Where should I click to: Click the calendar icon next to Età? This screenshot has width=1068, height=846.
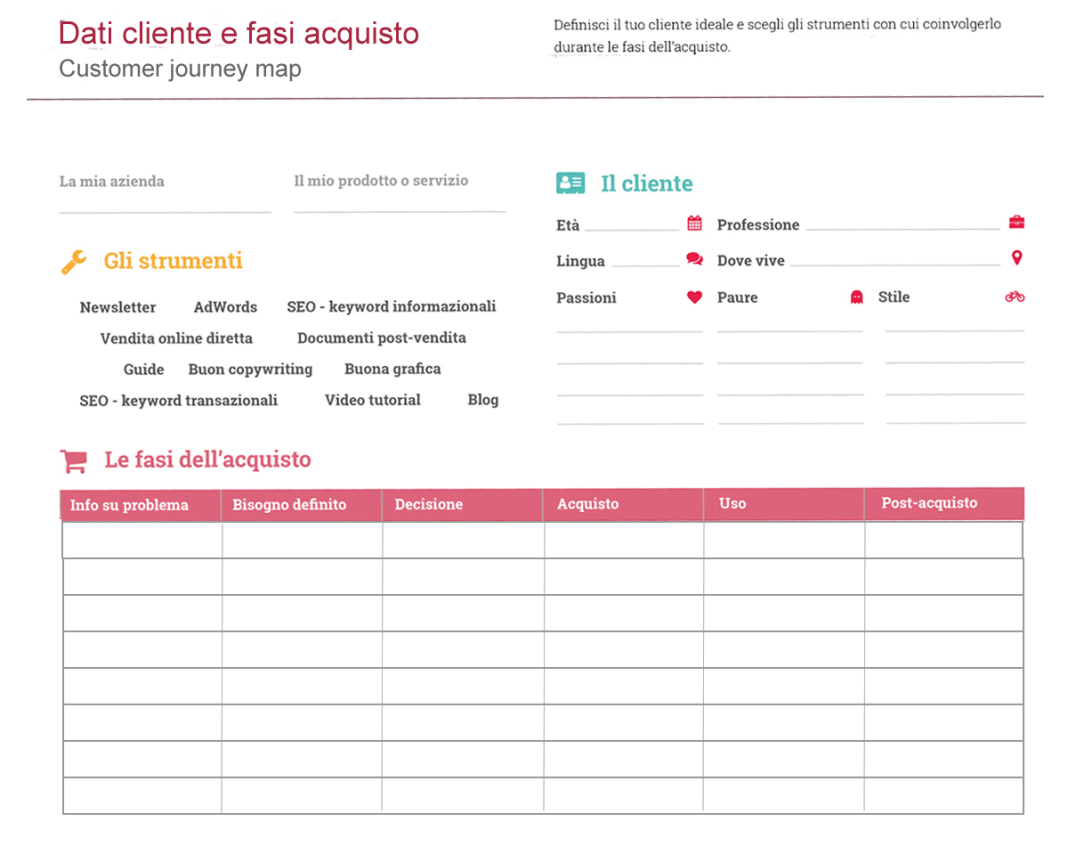tap(694, 223)
